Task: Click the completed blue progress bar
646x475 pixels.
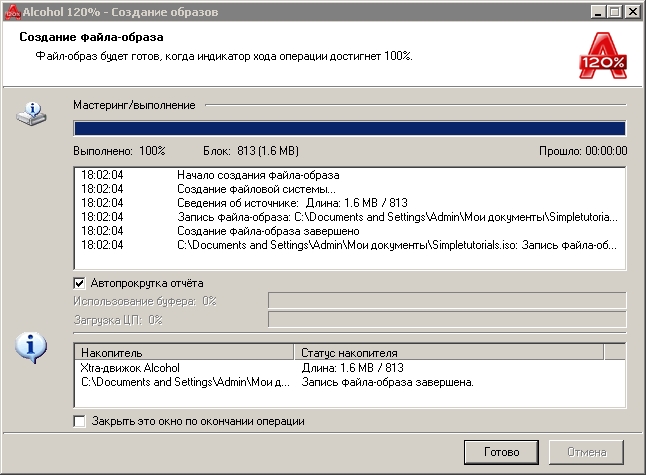Action: (x=350, y=128)
